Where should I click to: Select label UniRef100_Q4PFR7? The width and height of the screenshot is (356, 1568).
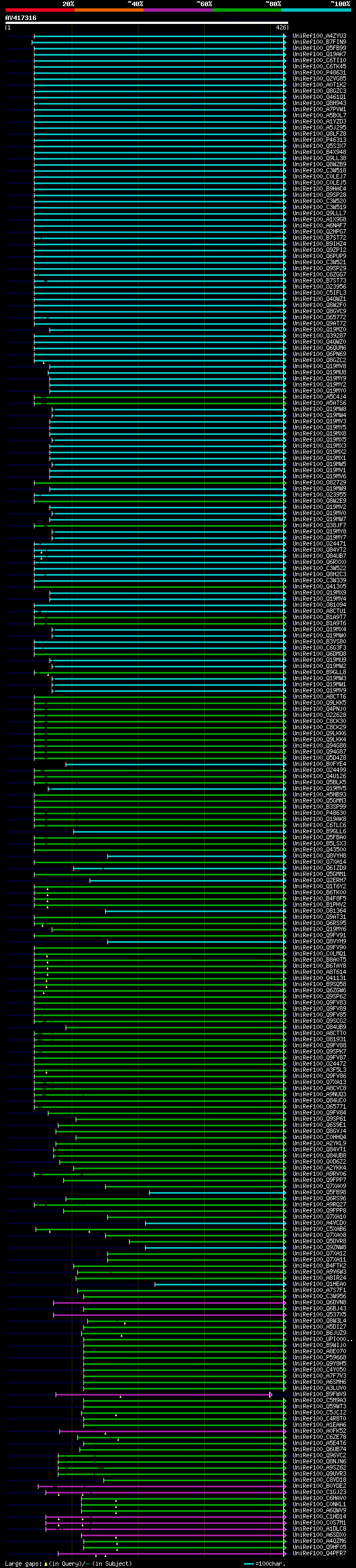pyautogui.click(x=319, y=1554)
